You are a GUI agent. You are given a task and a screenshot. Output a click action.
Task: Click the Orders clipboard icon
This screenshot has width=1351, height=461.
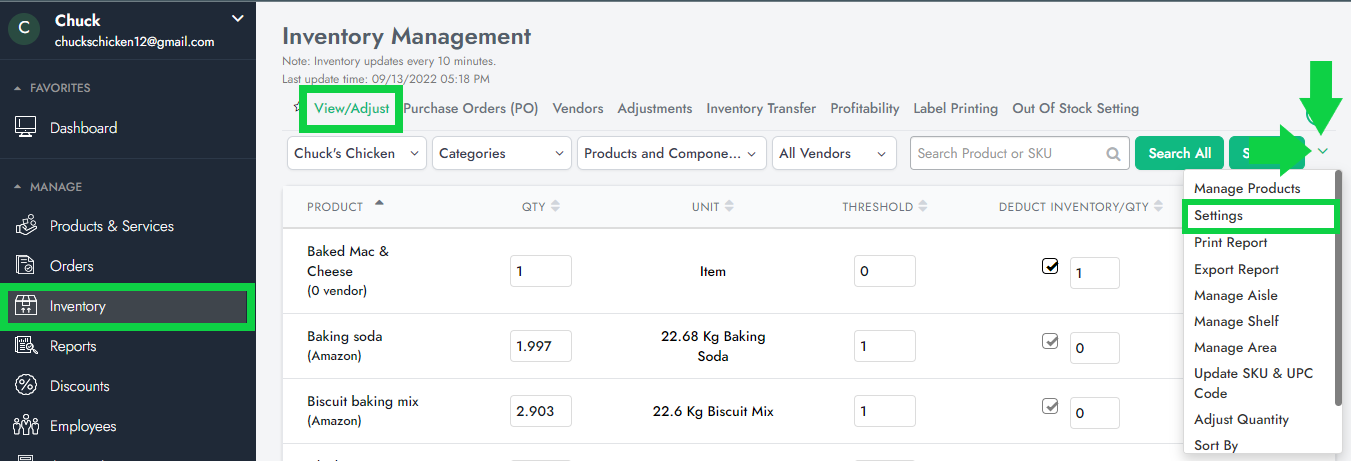coord(26,266)
